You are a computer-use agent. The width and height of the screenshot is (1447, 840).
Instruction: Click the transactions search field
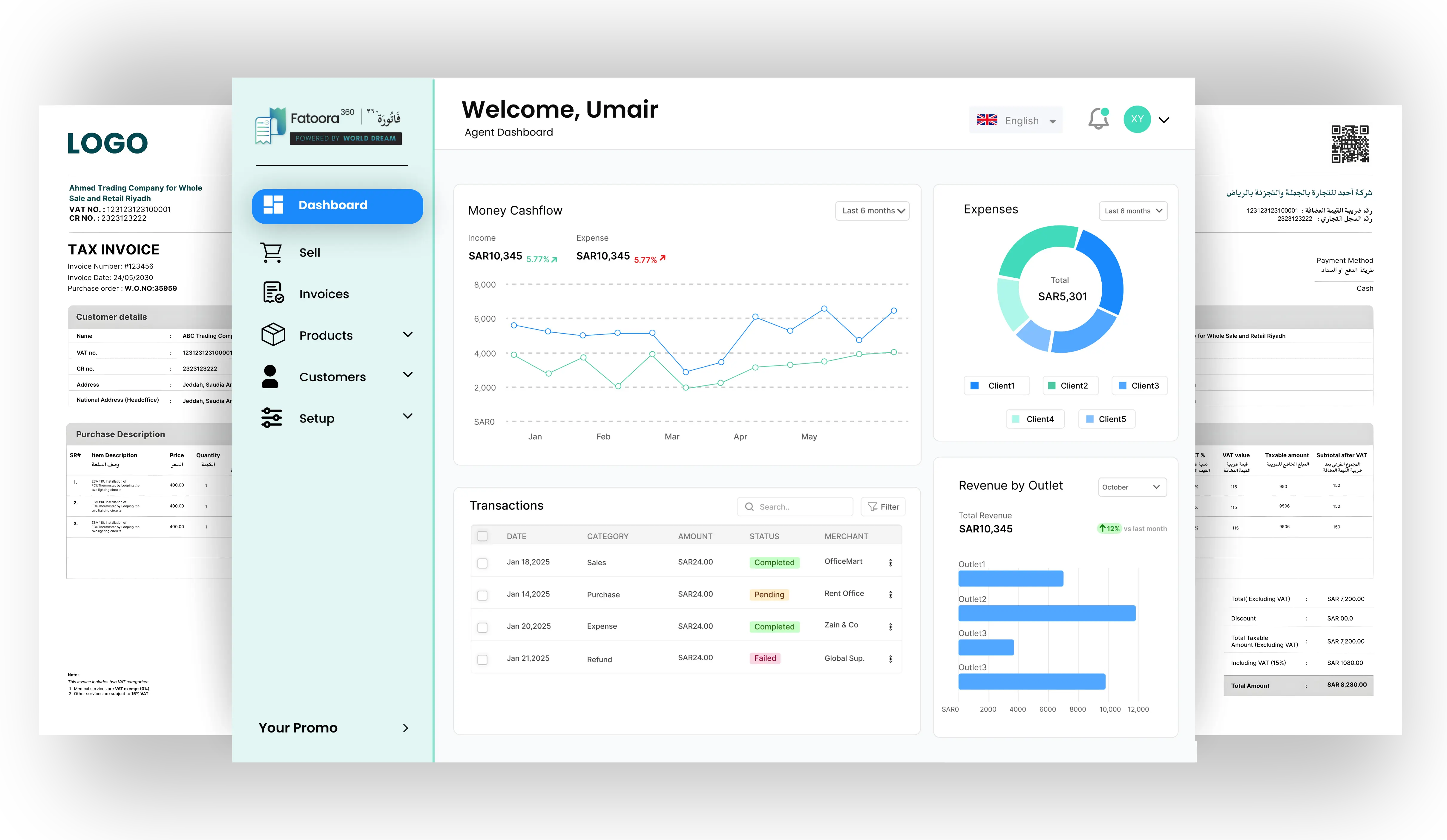coord(795,506)
